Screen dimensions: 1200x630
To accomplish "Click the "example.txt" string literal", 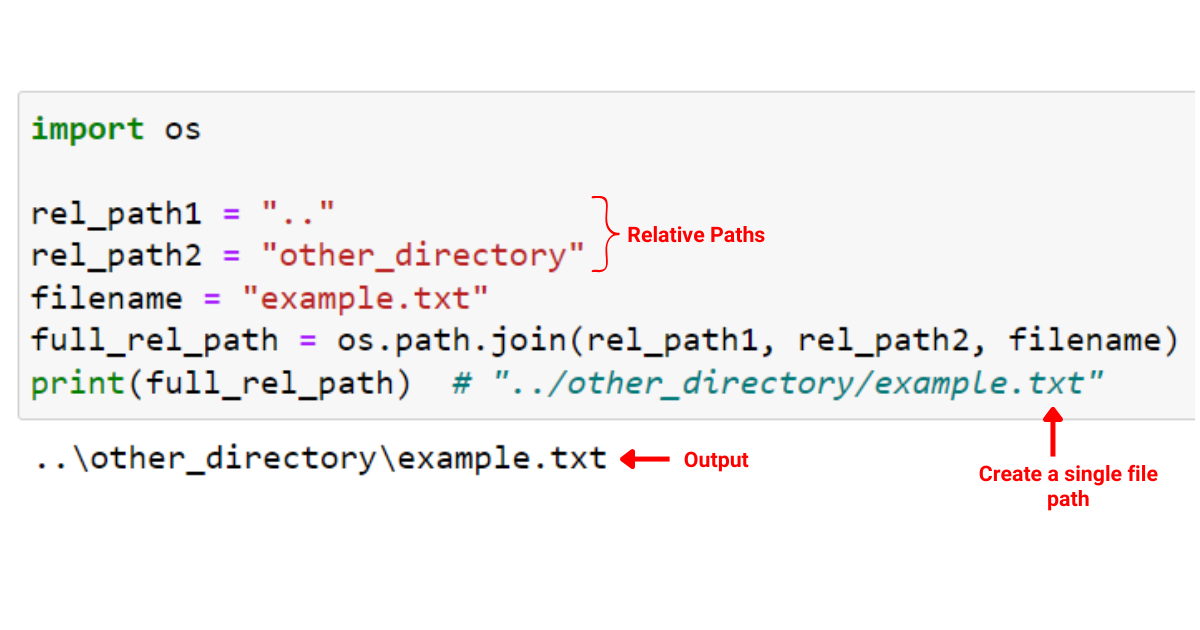I will pyautogui.click(x=375, y=298).
